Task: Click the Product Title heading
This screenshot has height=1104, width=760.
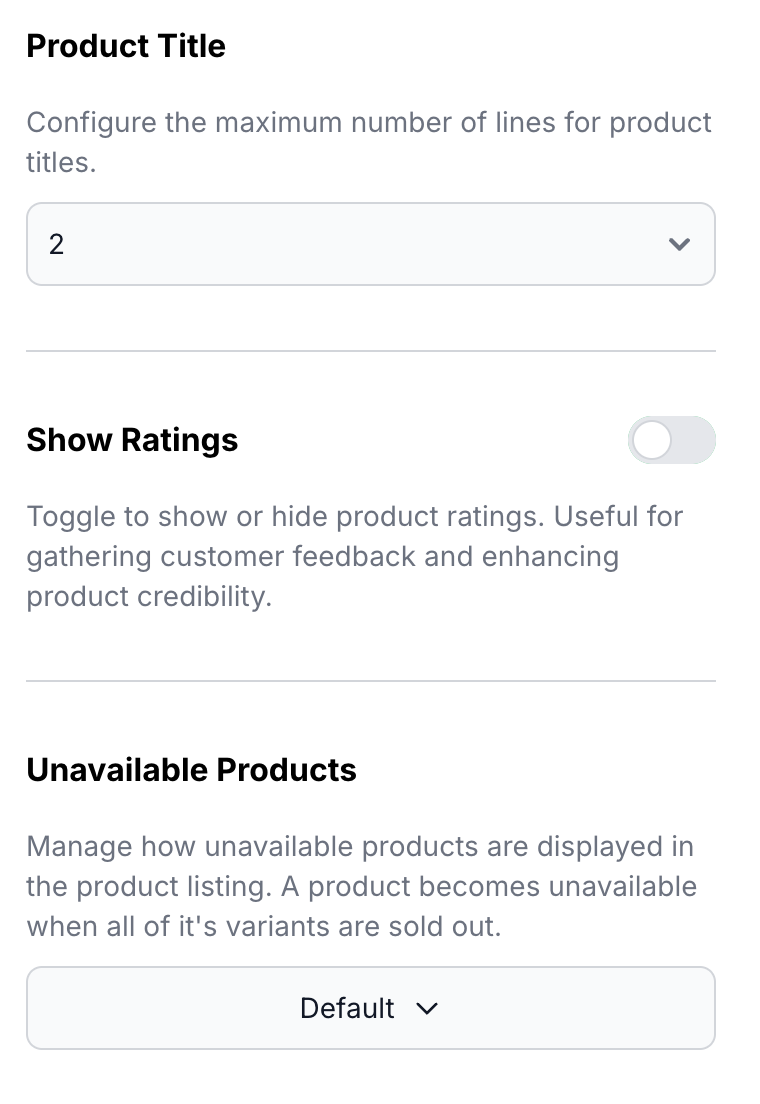Action: [126, 46]
